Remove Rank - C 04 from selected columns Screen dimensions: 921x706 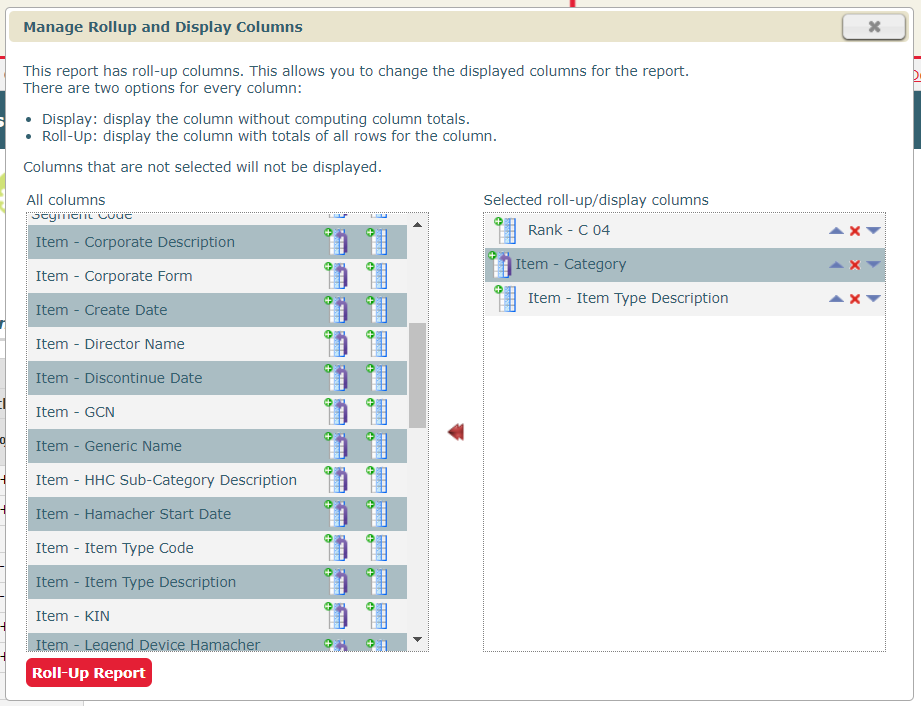[x=855, y=231]
